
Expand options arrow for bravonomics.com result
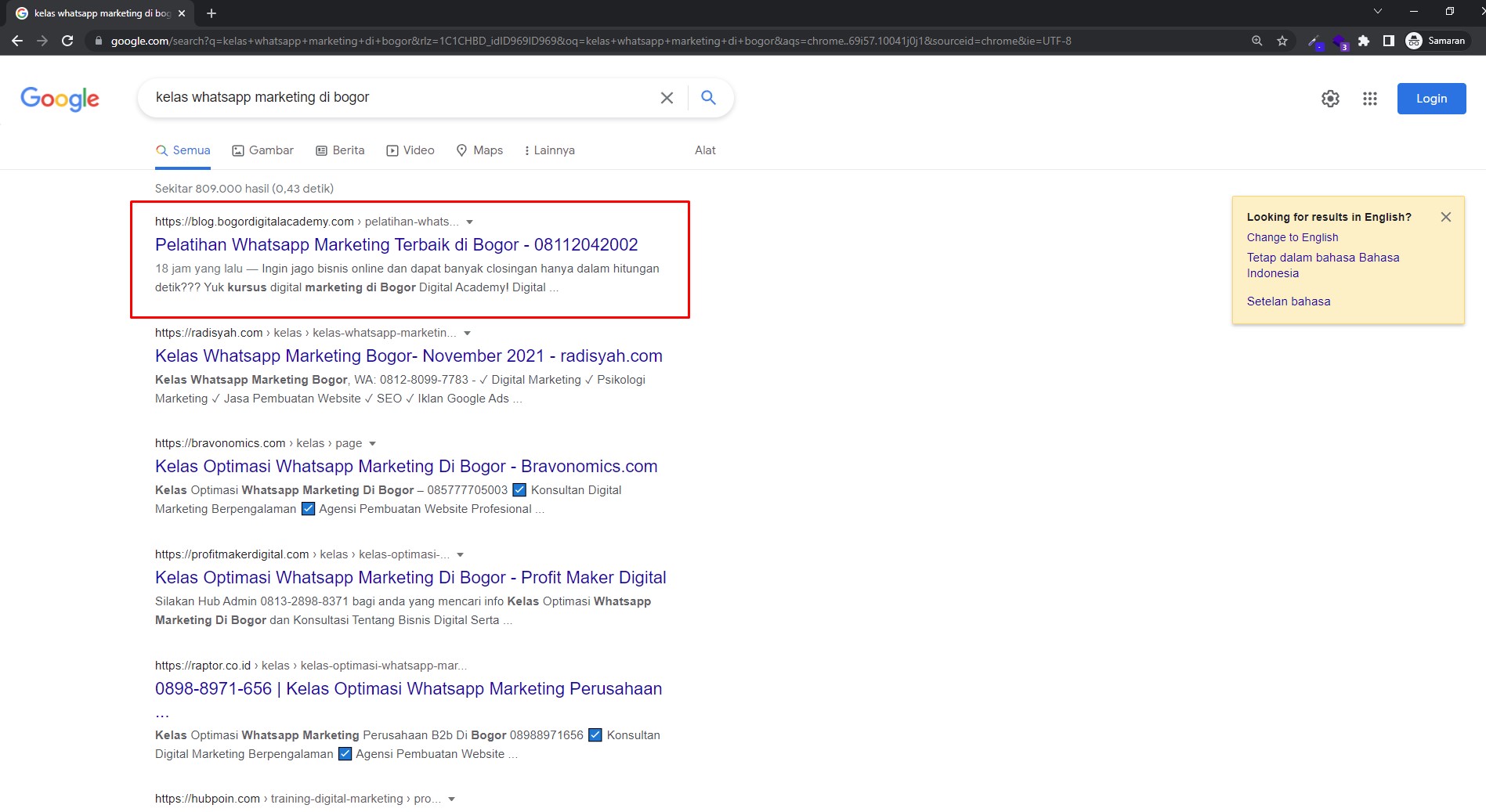373,444
